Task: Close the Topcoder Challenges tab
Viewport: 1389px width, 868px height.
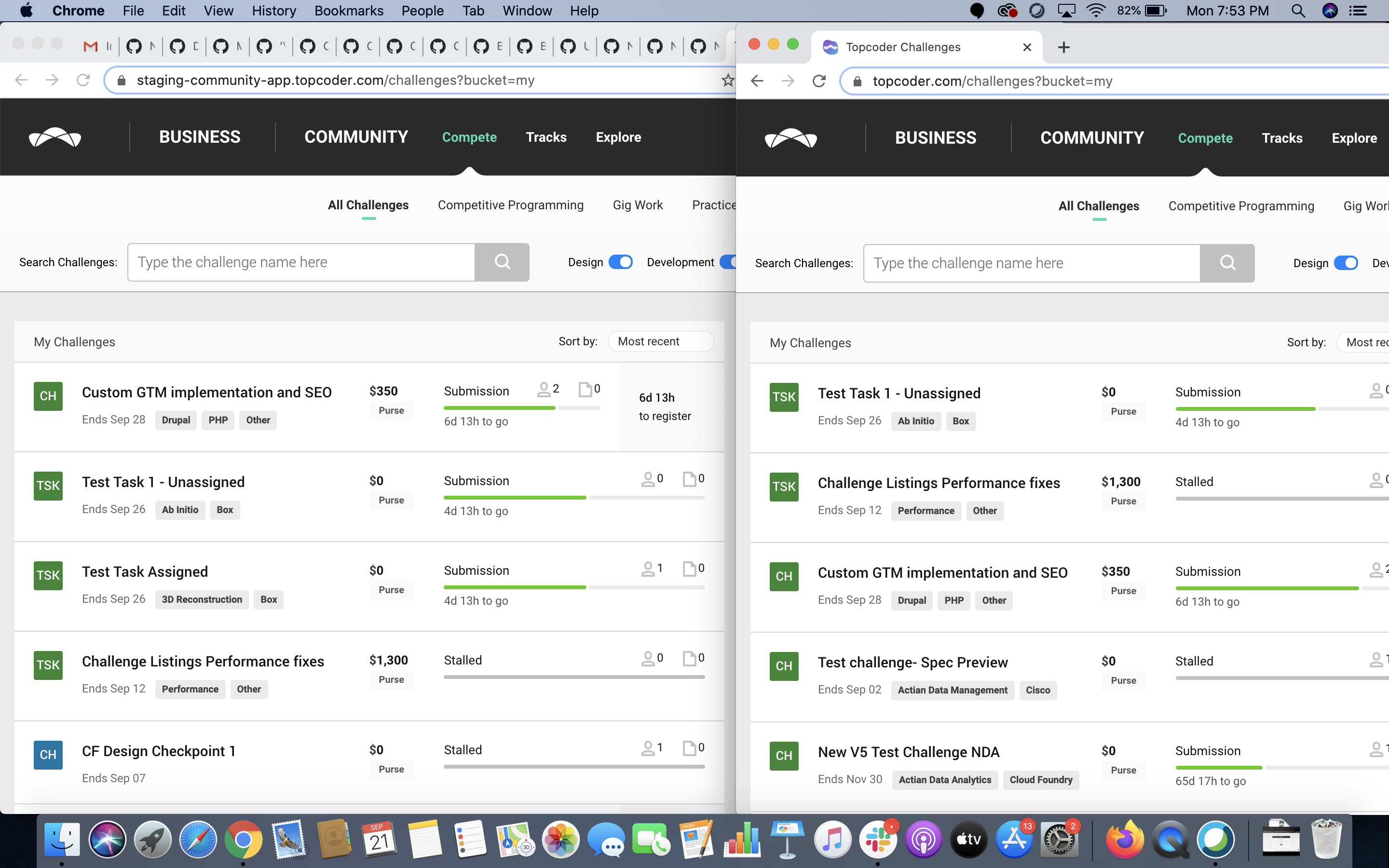Action: [x=1027, y=47]
